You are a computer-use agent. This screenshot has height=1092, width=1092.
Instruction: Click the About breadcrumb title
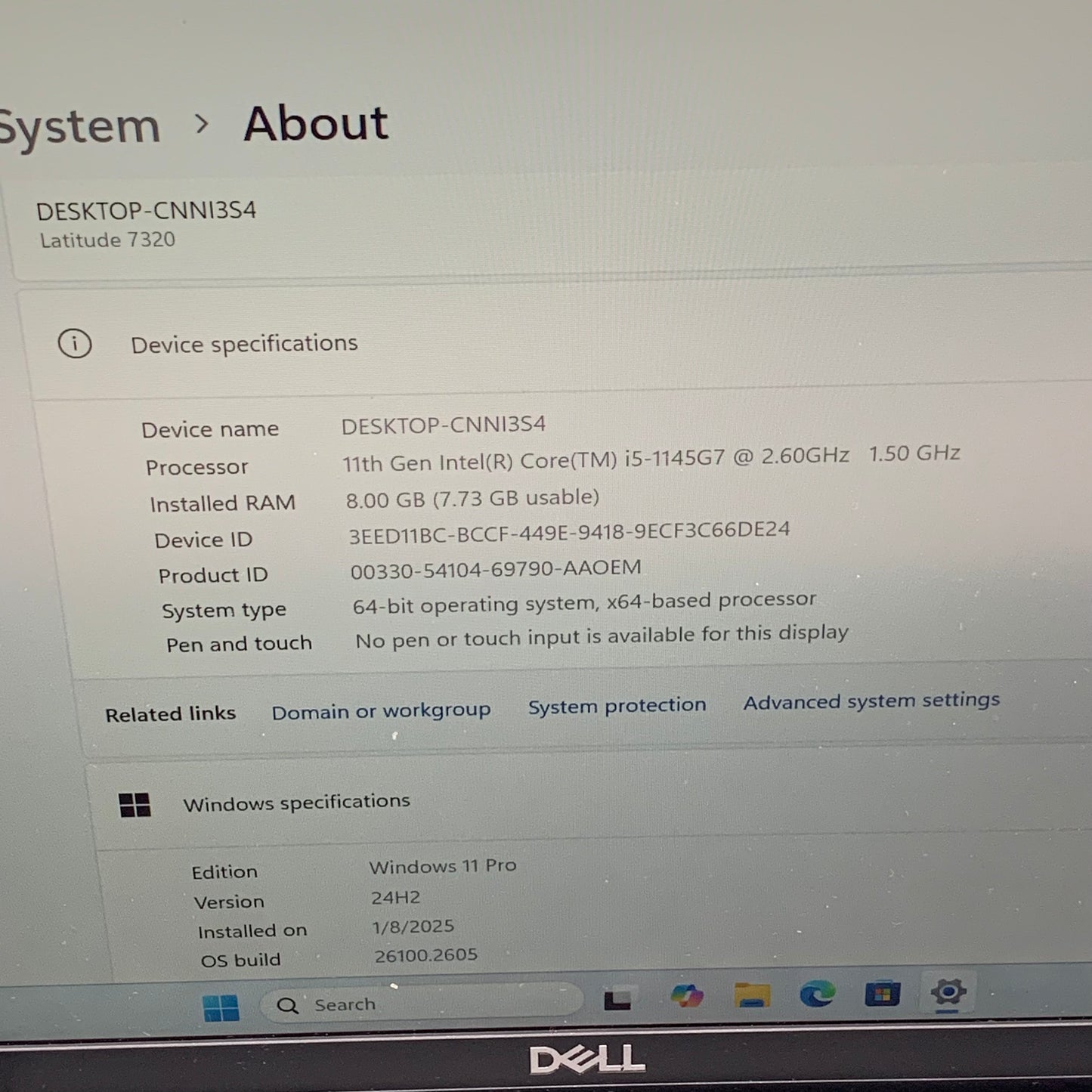click(316, 123)
